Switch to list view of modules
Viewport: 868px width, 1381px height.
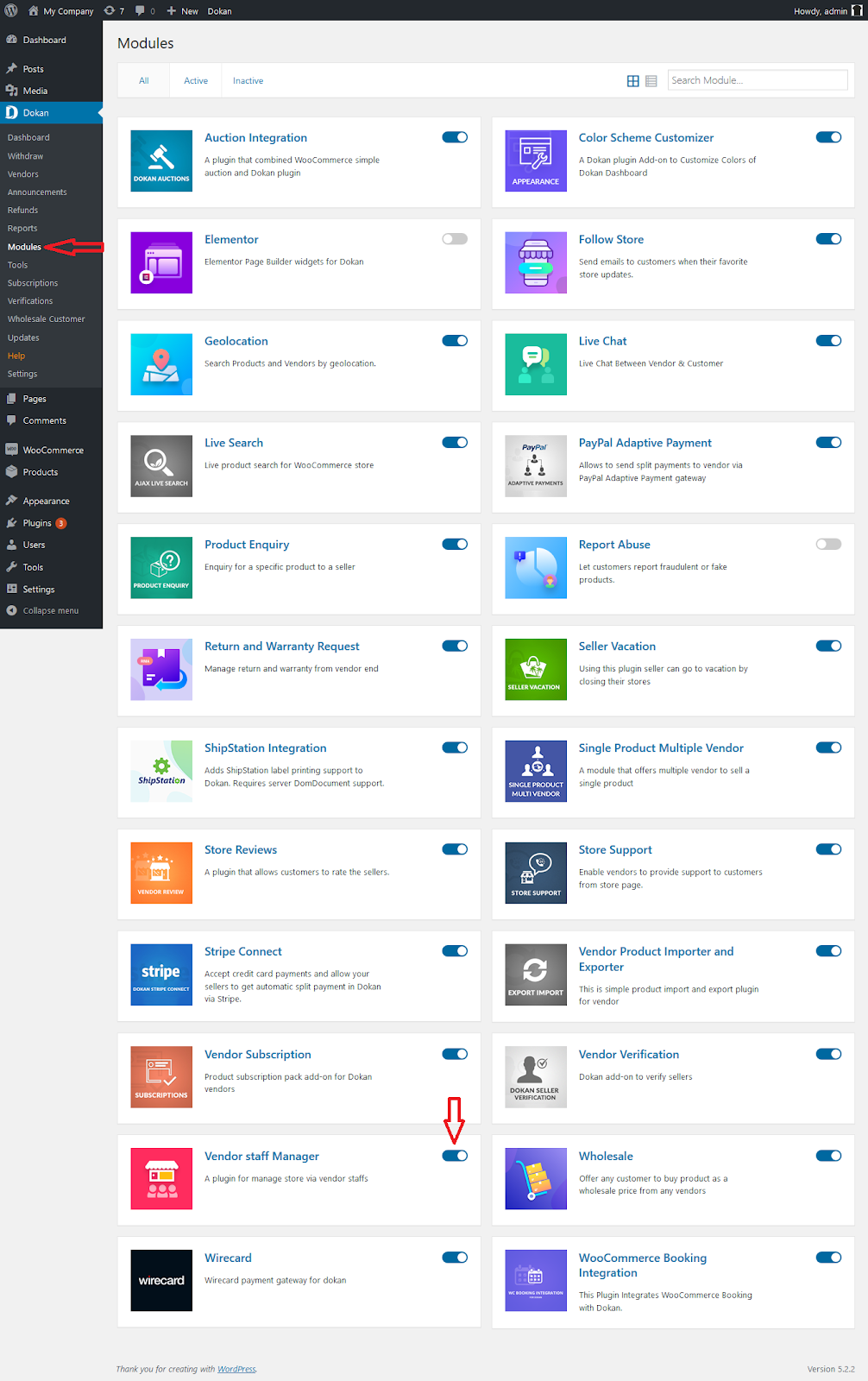(x=651, y=81)
